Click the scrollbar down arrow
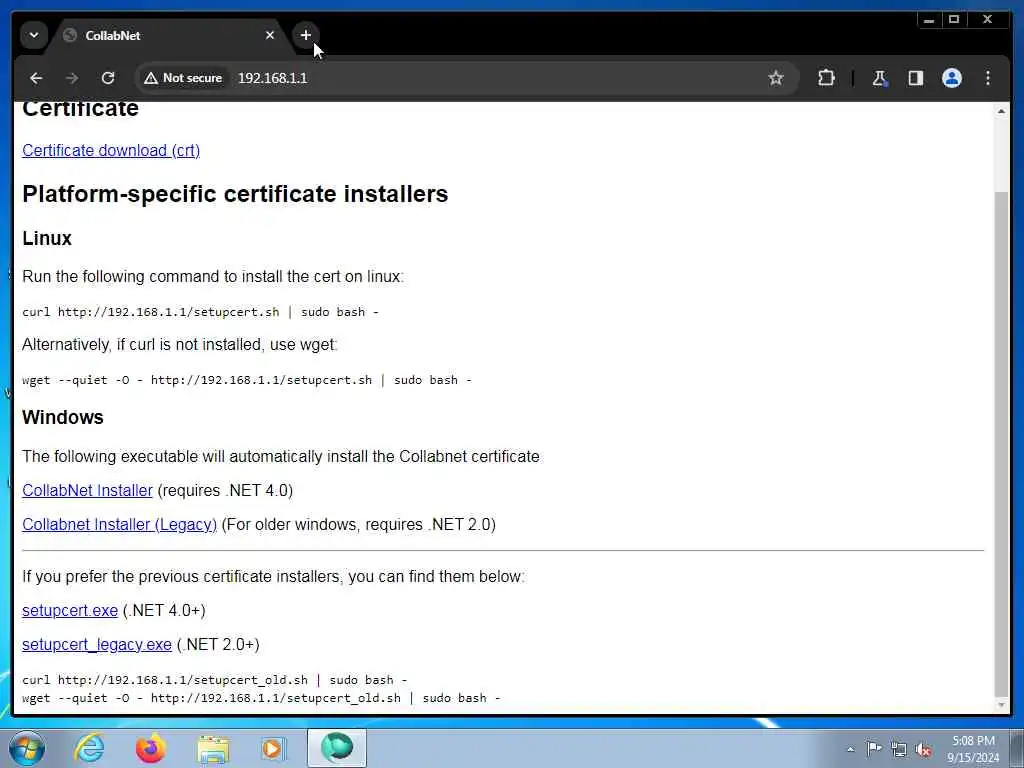The height and width of the screenshot is (768, 1024). [1001, 705]
